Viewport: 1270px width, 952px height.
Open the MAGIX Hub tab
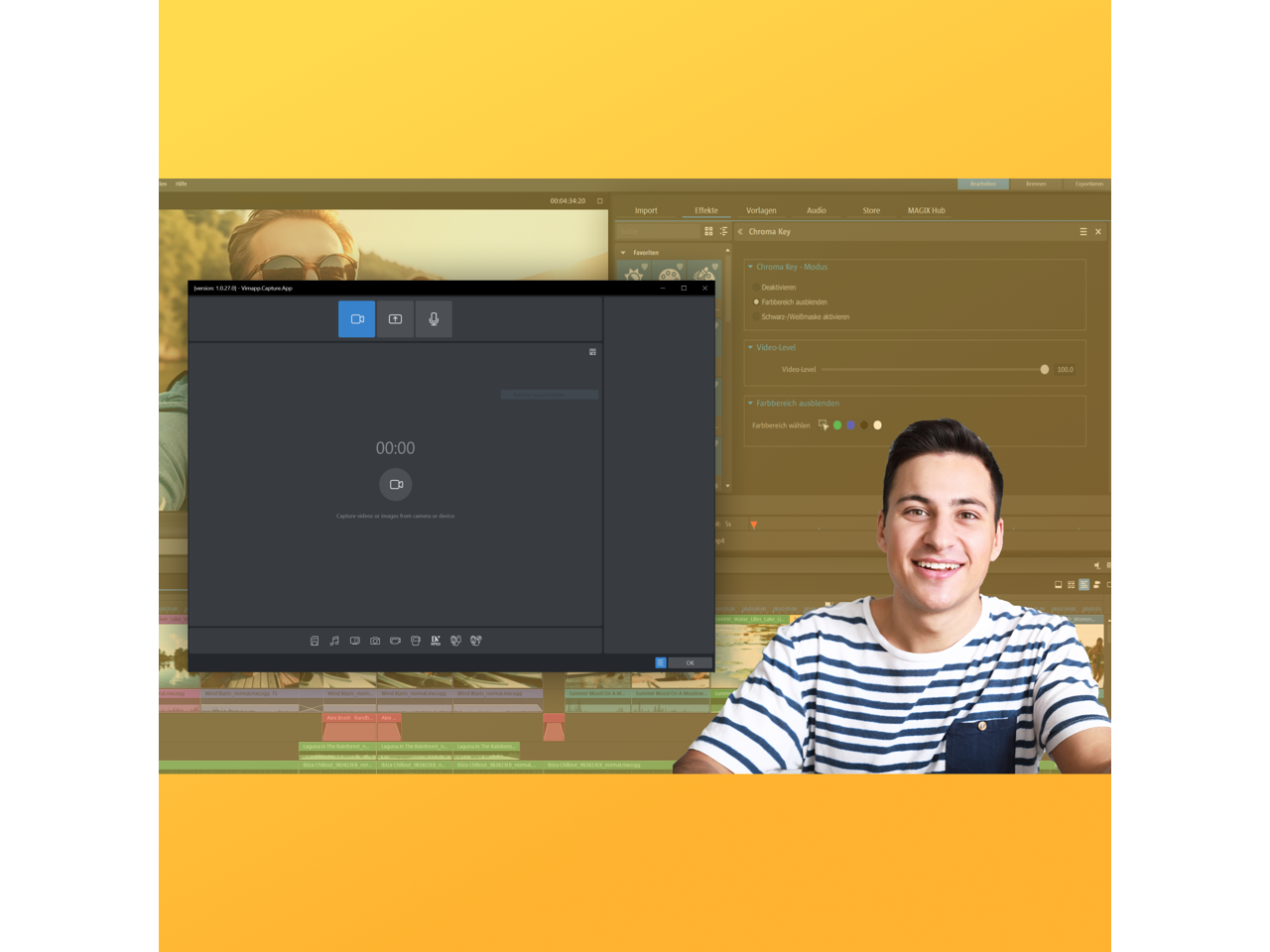coord(927,210)
